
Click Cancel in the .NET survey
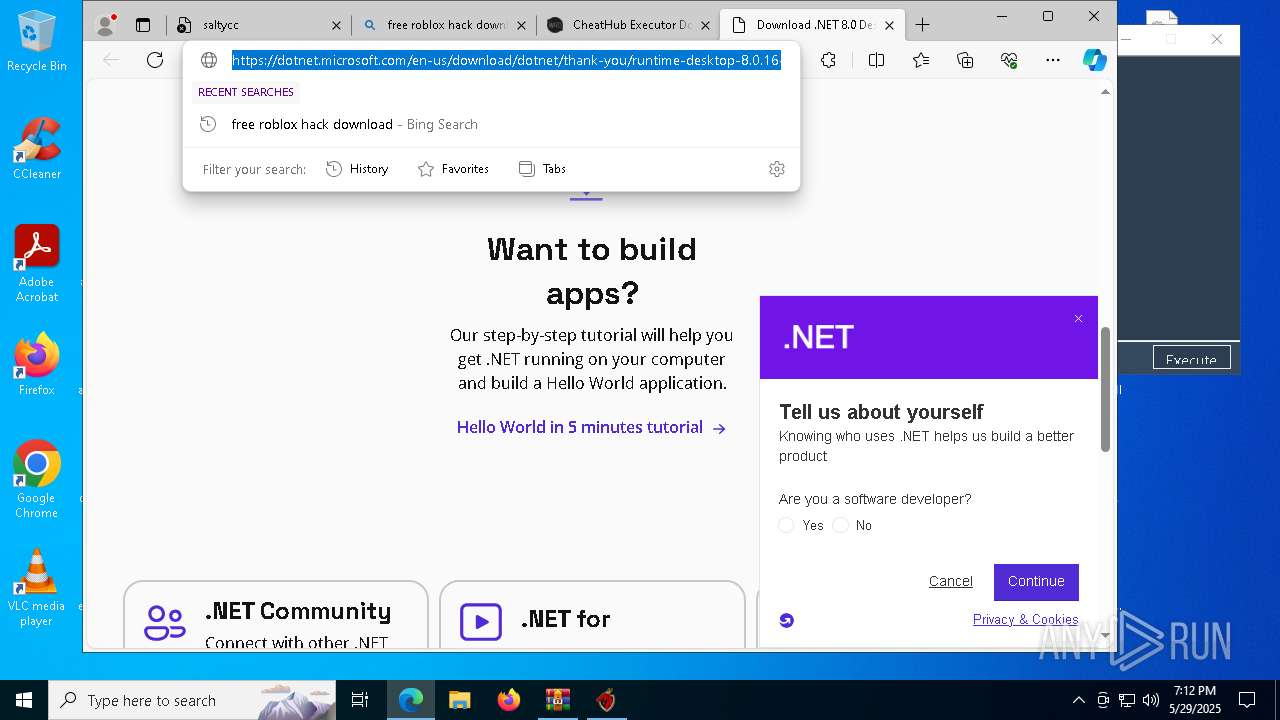pos(950,581)
